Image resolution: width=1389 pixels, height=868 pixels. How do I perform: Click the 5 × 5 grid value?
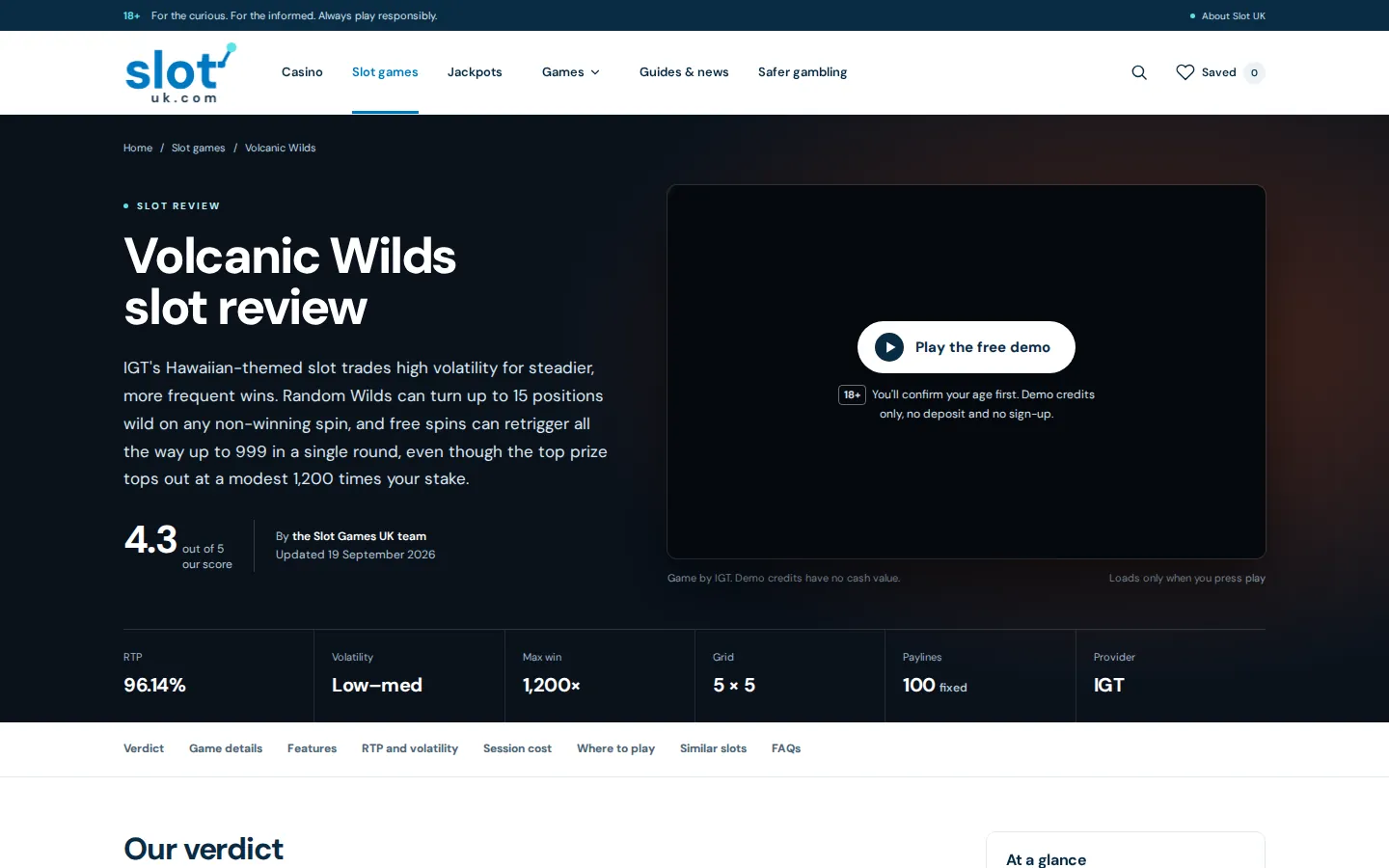pyautogui.click(x=734, y=685)
